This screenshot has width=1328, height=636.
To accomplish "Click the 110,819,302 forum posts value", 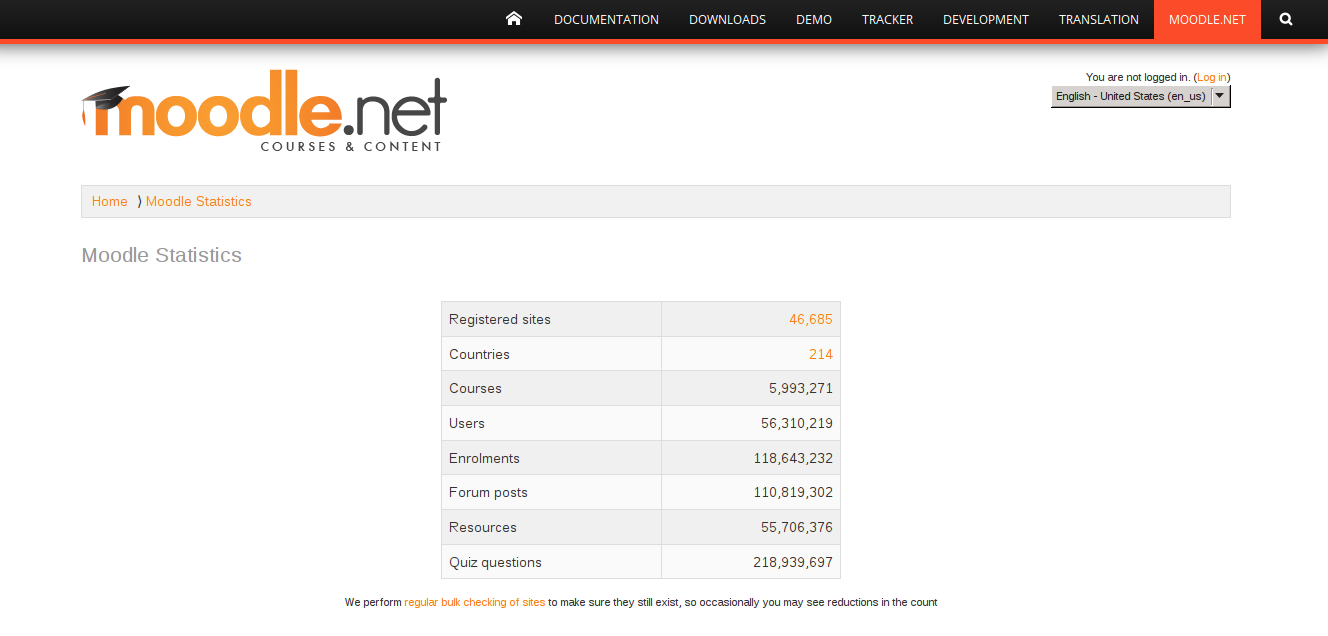I will (793, 492).
